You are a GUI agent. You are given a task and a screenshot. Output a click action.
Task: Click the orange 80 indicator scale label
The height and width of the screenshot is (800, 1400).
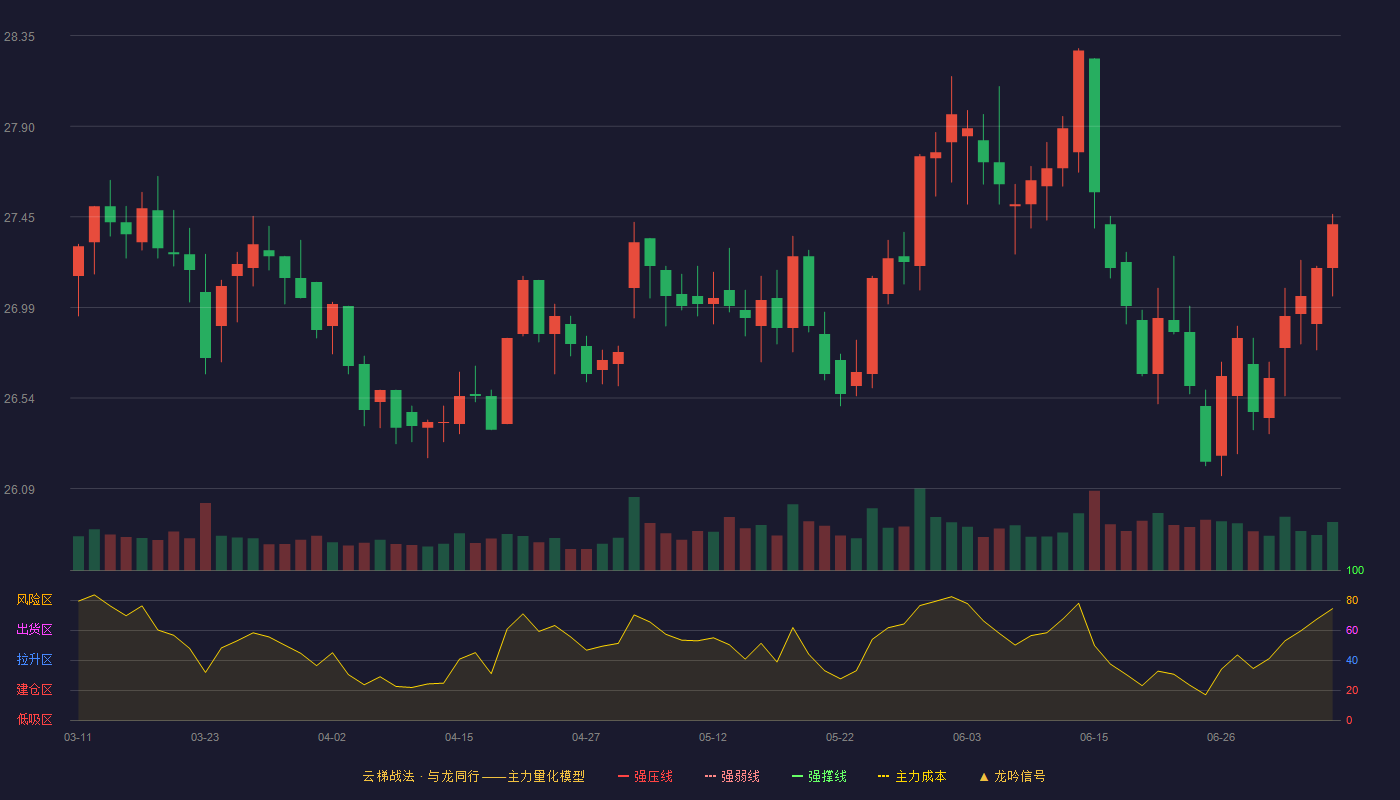[x=1352, y=600]
